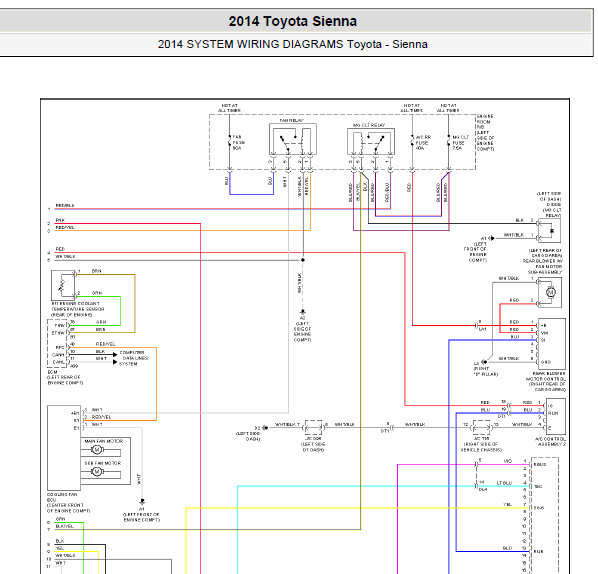Screen dimensions: 598x574
Task: Click the A2 ground symbol below WHT/BLK wire
Action: coord(303,312)
